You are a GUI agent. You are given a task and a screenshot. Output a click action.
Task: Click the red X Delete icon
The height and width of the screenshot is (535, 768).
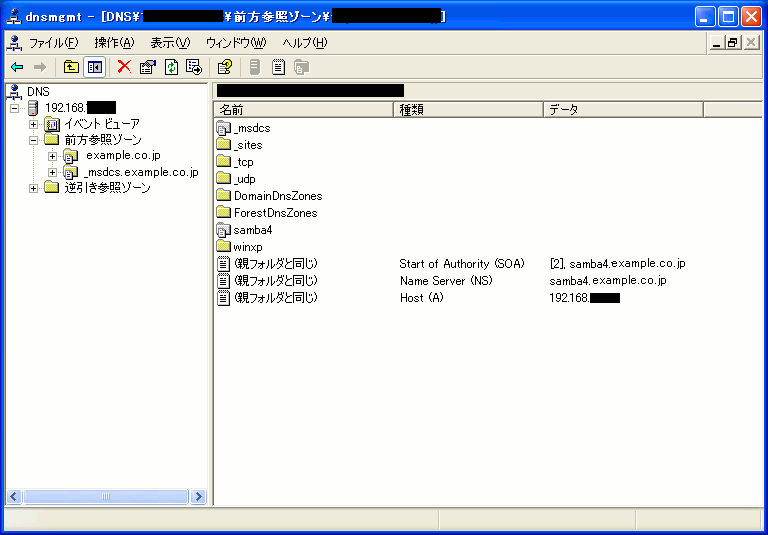(x=124, y=67)
